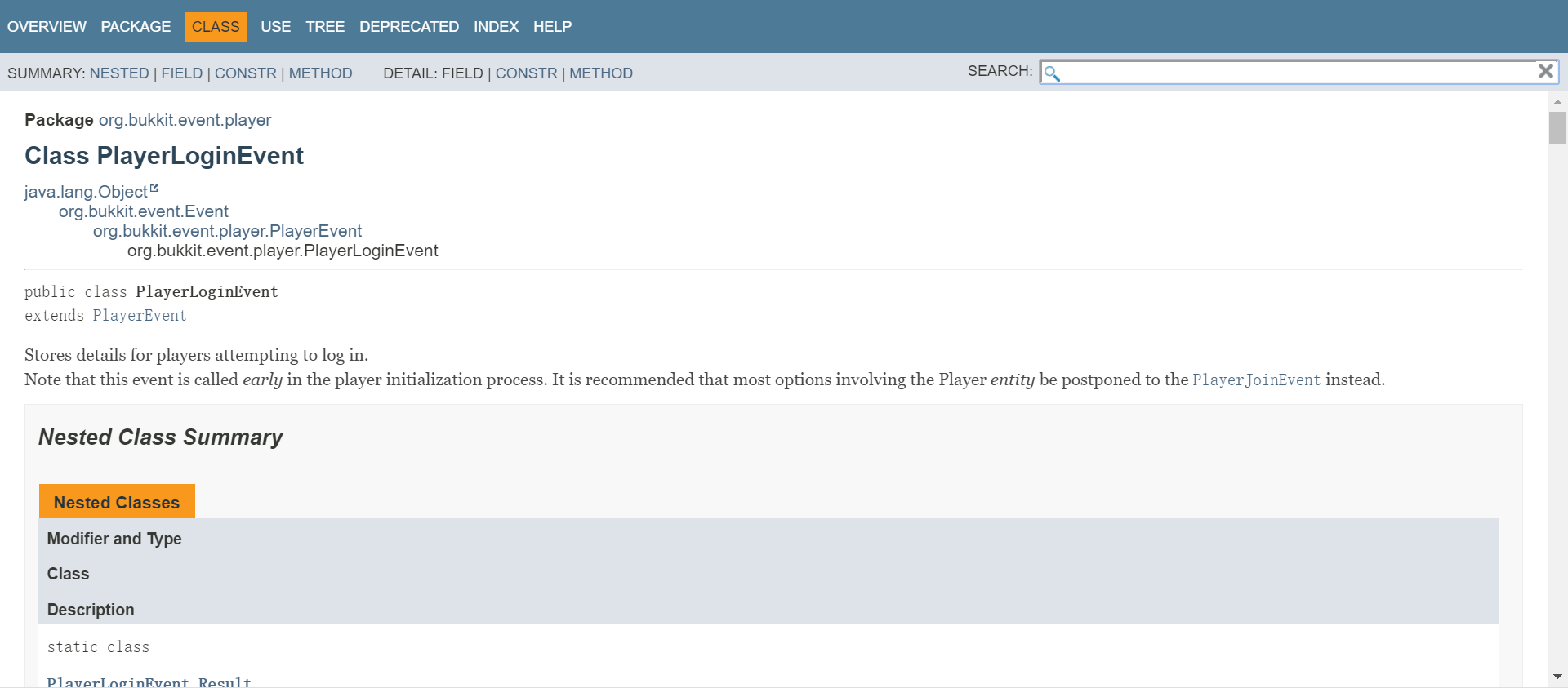Jump to the Method summary link

tap(320, 73)
